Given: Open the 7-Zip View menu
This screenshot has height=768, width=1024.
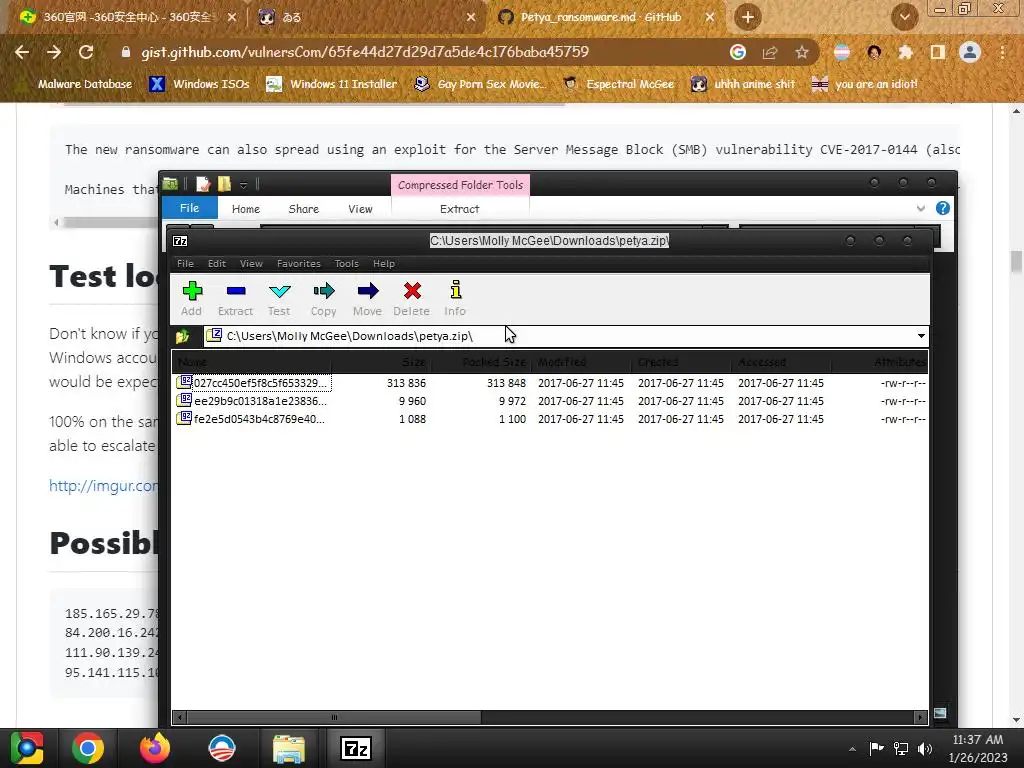Looking at the screenshot, I should tap(251, 264).
